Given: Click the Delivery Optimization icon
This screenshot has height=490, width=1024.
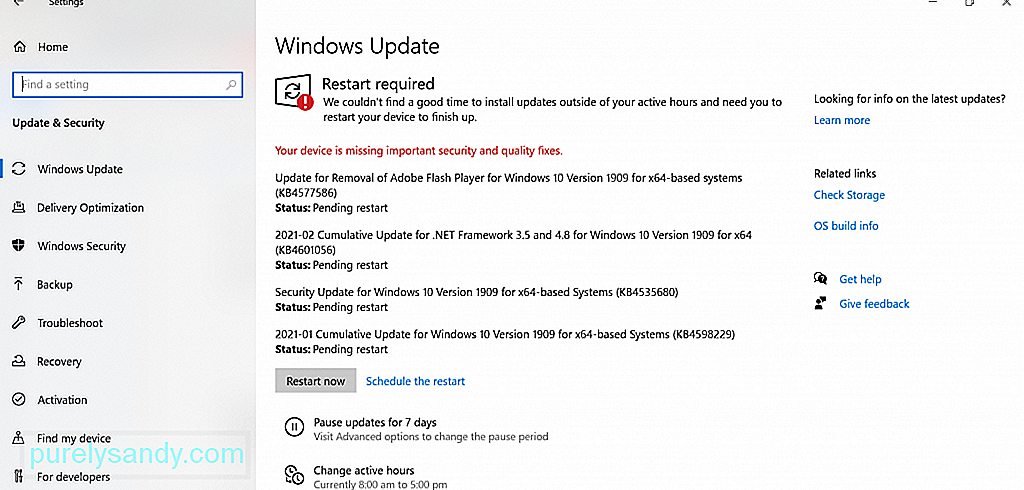Looking at the screenshot, I should (x=19, y=208).
